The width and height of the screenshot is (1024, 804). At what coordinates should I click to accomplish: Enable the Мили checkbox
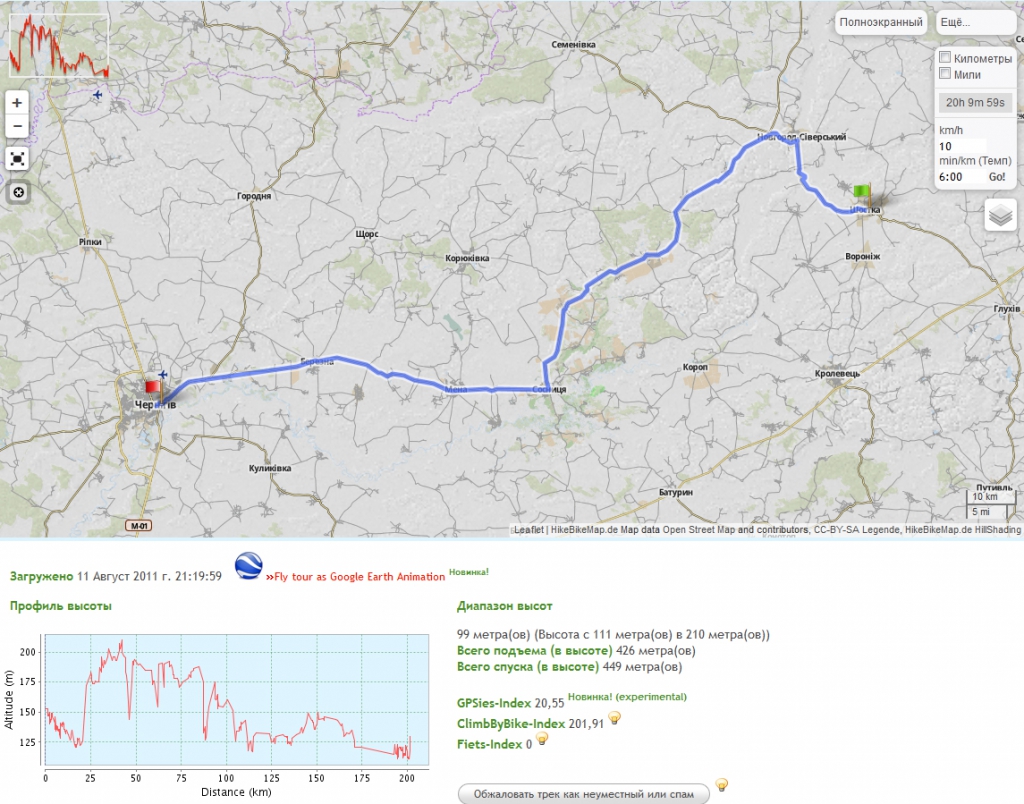coord(945,74)
